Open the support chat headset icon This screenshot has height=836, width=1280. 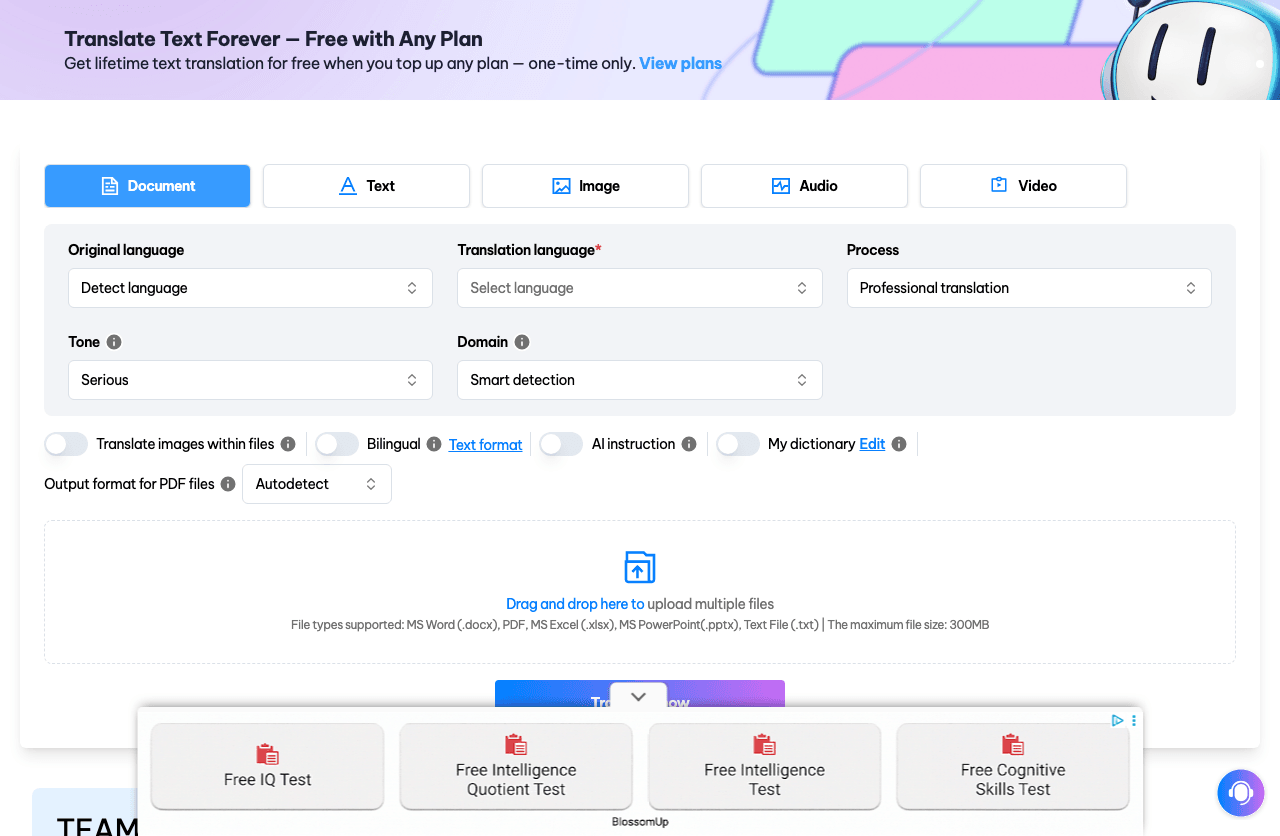pos(1241,793)
